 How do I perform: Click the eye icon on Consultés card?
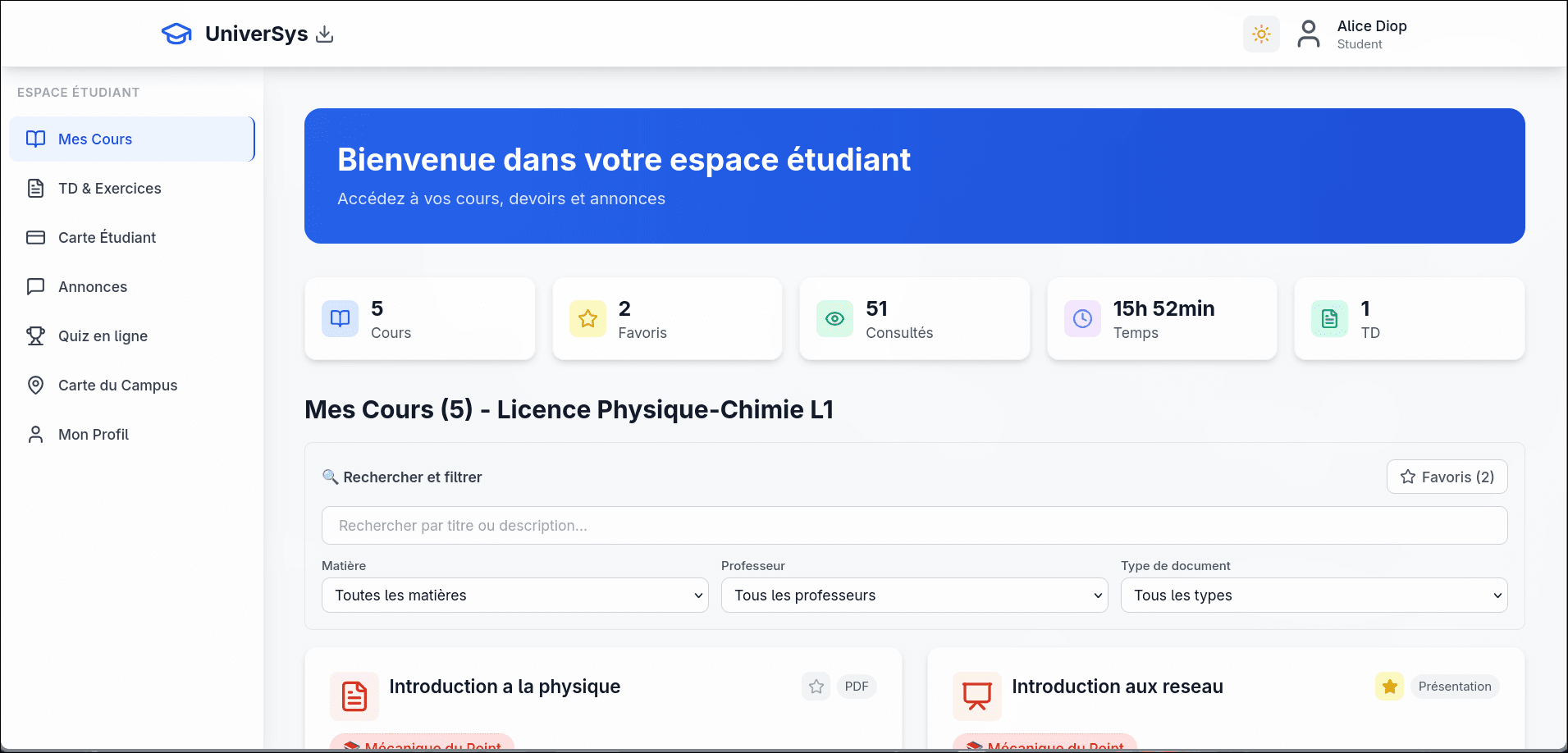click(x=834, y=318)
